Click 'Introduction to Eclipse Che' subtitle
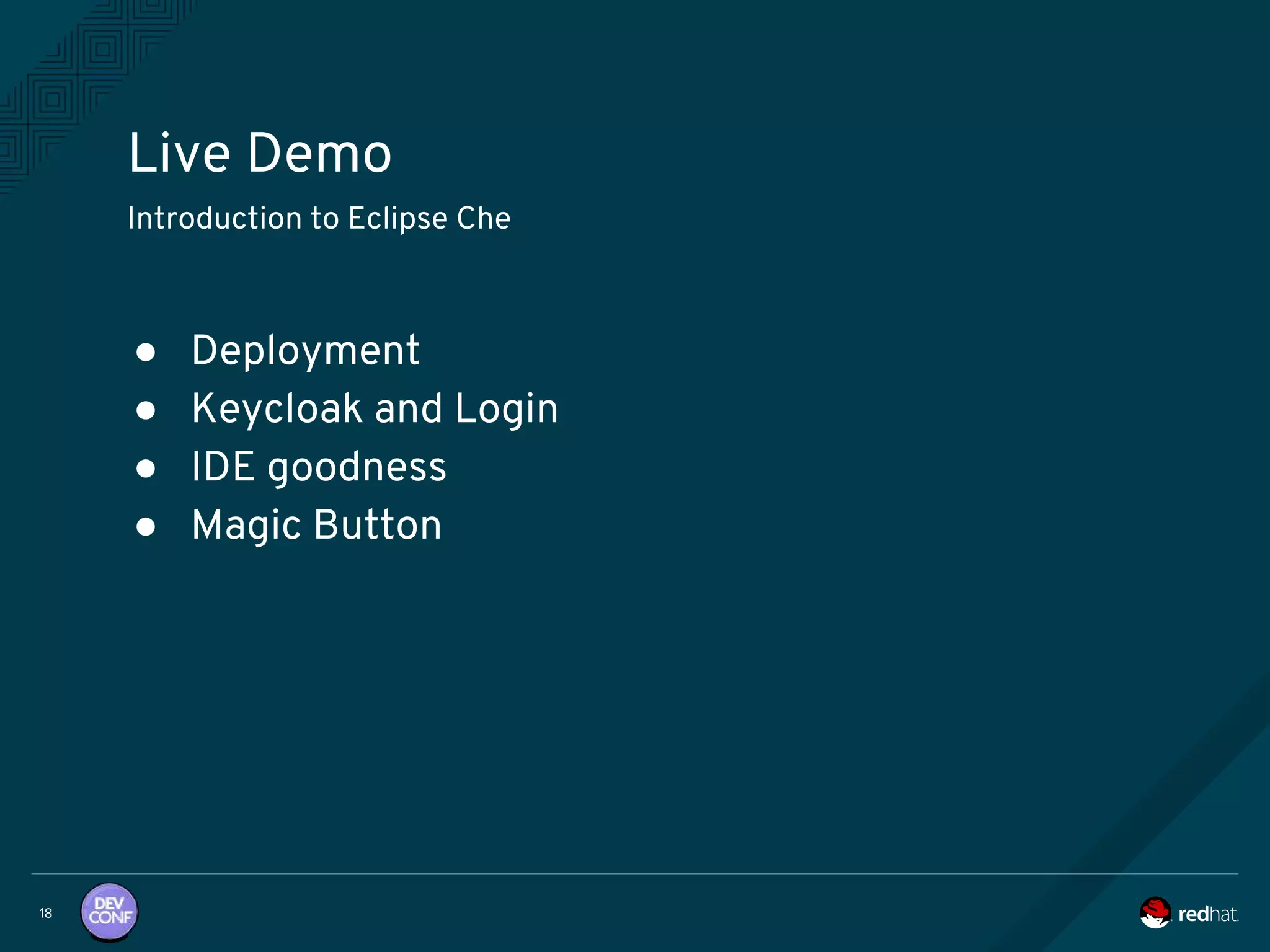Screen dimensions: 1270x952 click(x=319, y=218)
